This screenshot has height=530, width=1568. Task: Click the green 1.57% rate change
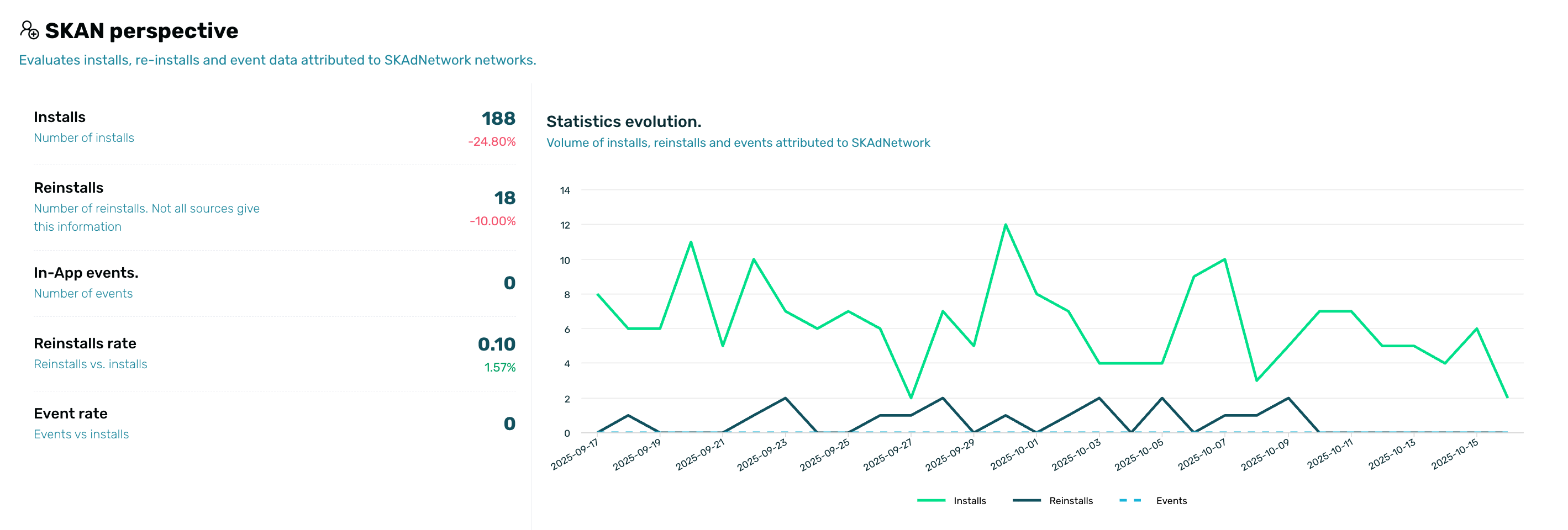[499, 368]
